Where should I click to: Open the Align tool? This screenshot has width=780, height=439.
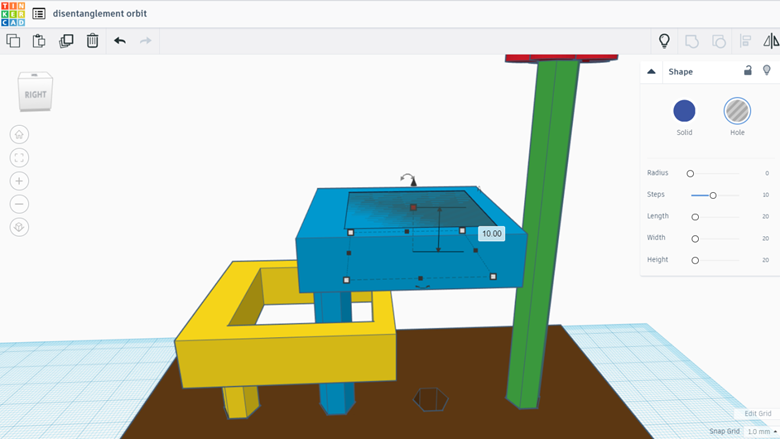point(745,41)
